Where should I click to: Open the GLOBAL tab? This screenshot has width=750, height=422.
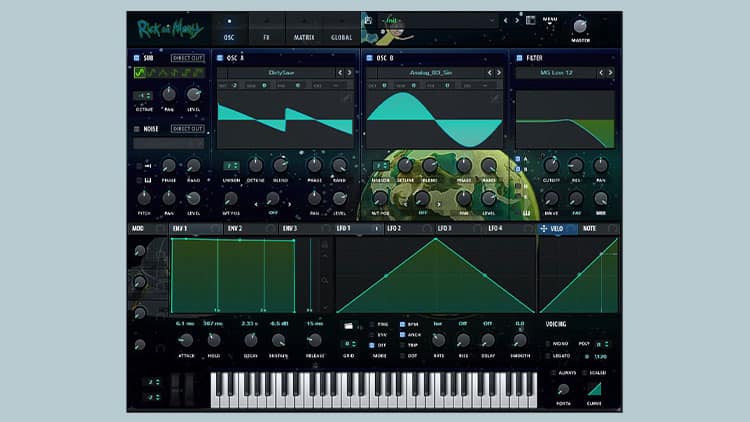click(x=341, y=29)
